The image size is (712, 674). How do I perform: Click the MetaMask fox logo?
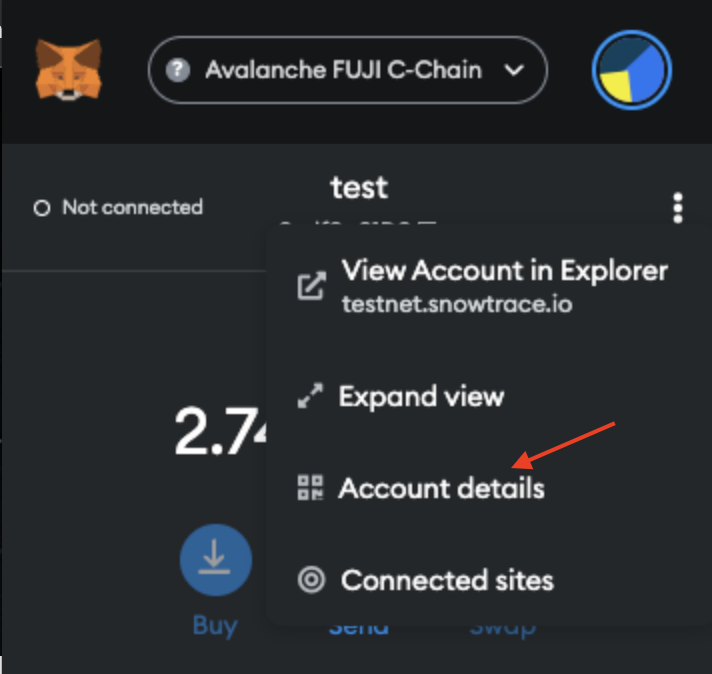point(69,69)
